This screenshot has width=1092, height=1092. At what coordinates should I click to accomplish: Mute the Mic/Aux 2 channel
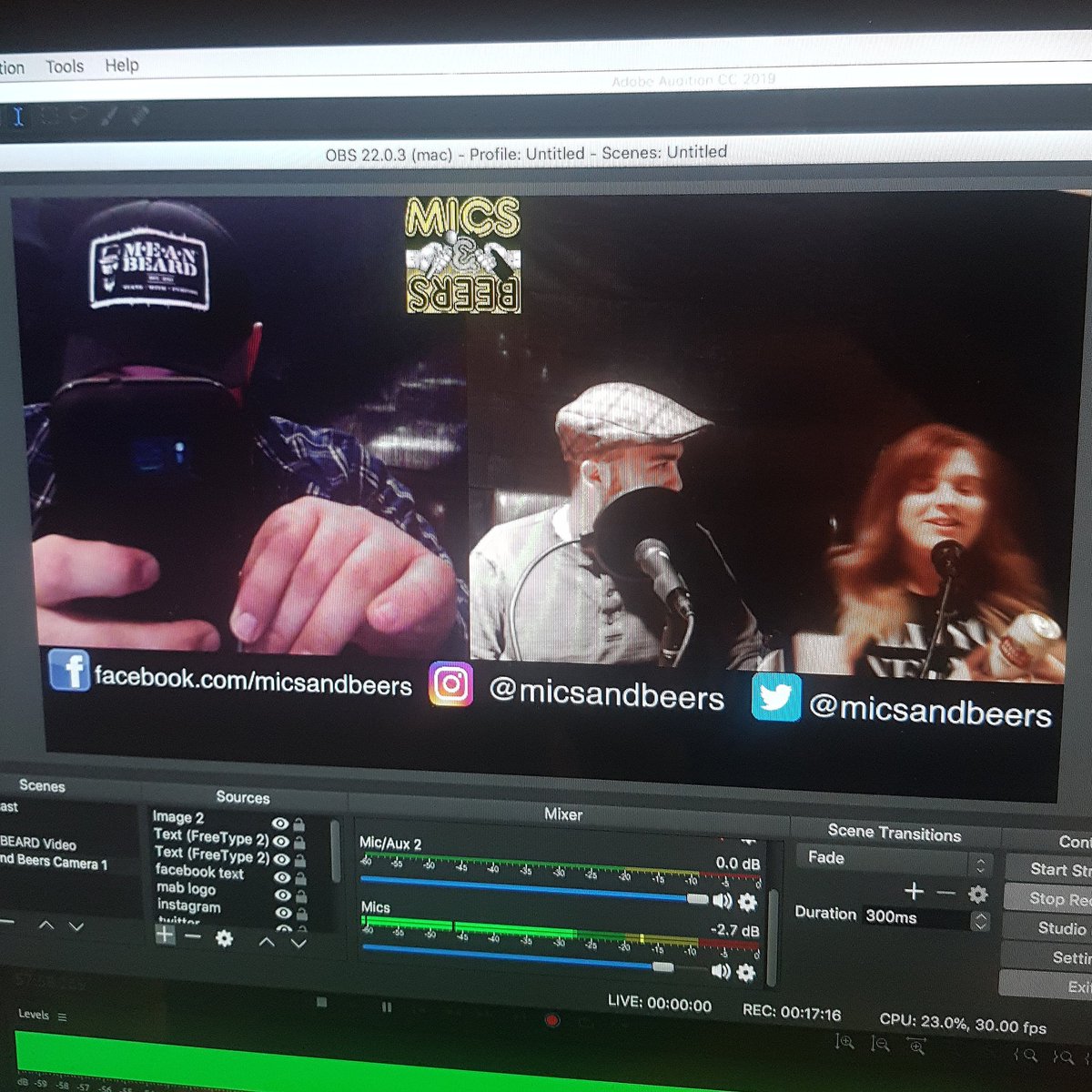point(722,901)
